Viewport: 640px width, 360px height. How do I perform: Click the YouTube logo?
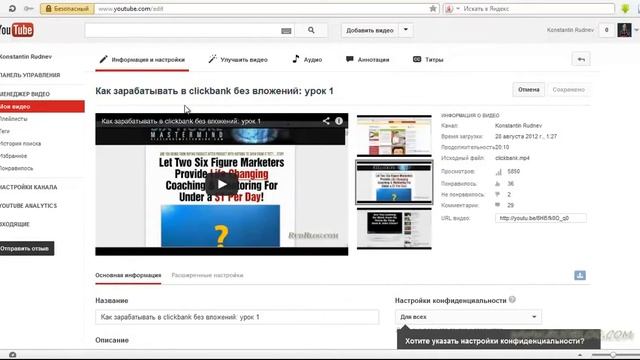(x=16, y=30)
